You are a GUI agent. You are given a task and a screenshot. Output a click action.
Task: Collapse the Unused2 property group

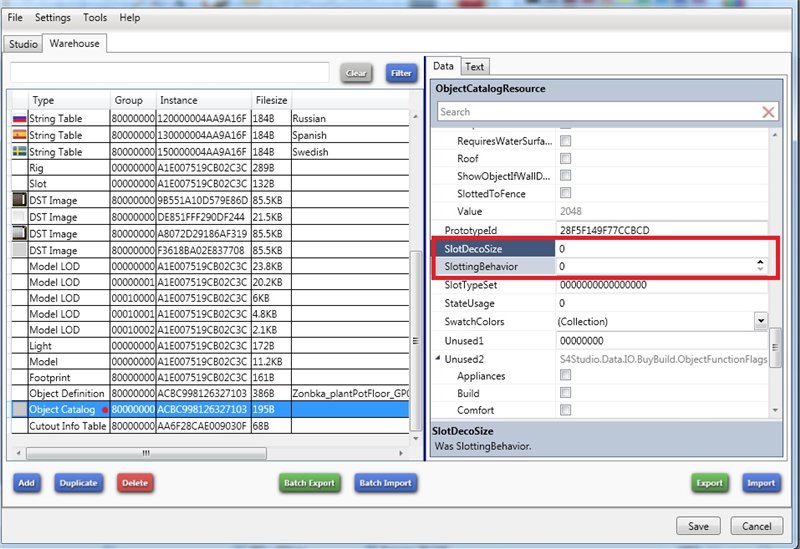point(438,359)
